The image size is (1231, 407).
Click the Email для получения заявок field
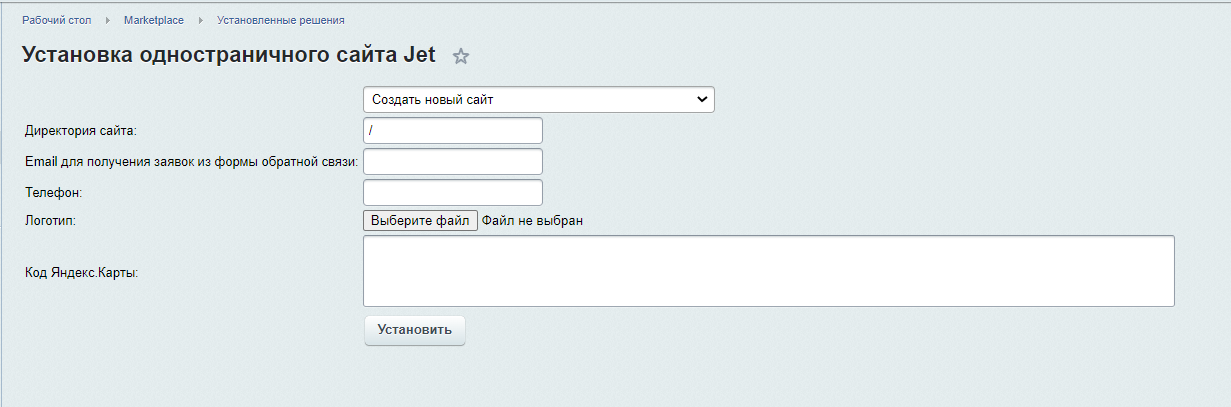[452, 161]
